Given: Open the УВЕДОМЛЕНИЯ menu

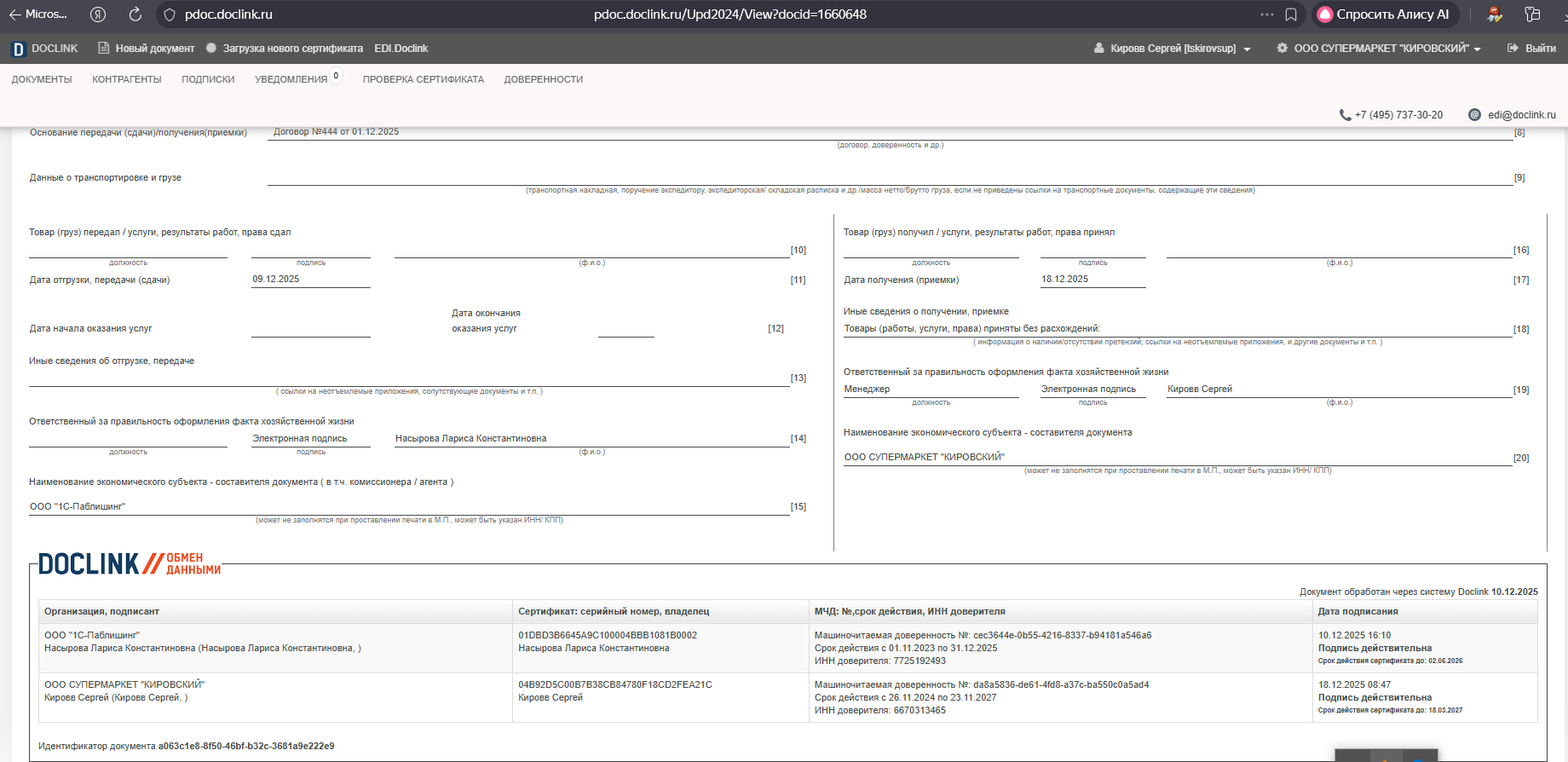Looking at the screenshot, I should pyautogui.click(x=291, y=79).
